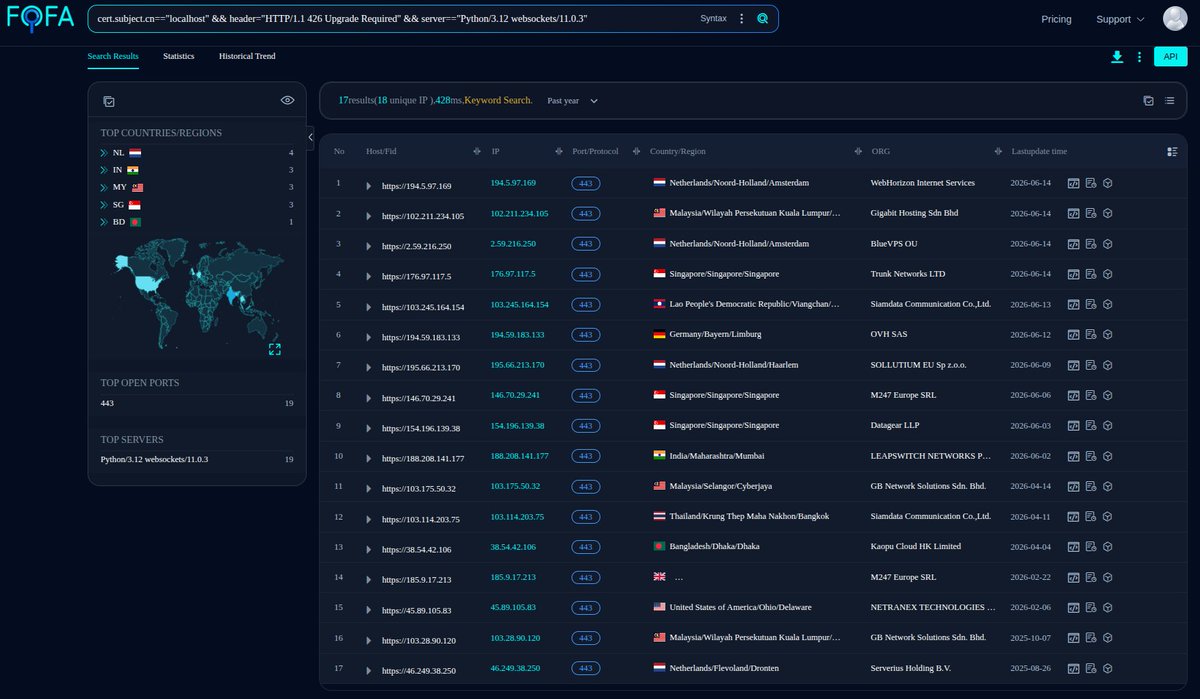Click the cube icon for 176.97.117.5 row
Screen dimensions: 1200x699
(x=1108, y=274)
